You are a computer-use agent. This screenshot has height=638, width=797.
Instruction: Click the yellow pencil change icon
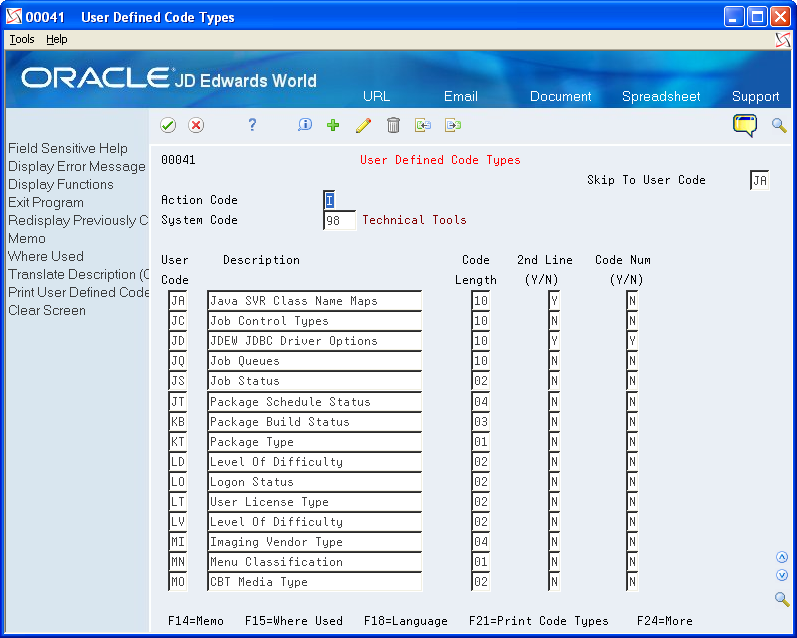[363, 125]
